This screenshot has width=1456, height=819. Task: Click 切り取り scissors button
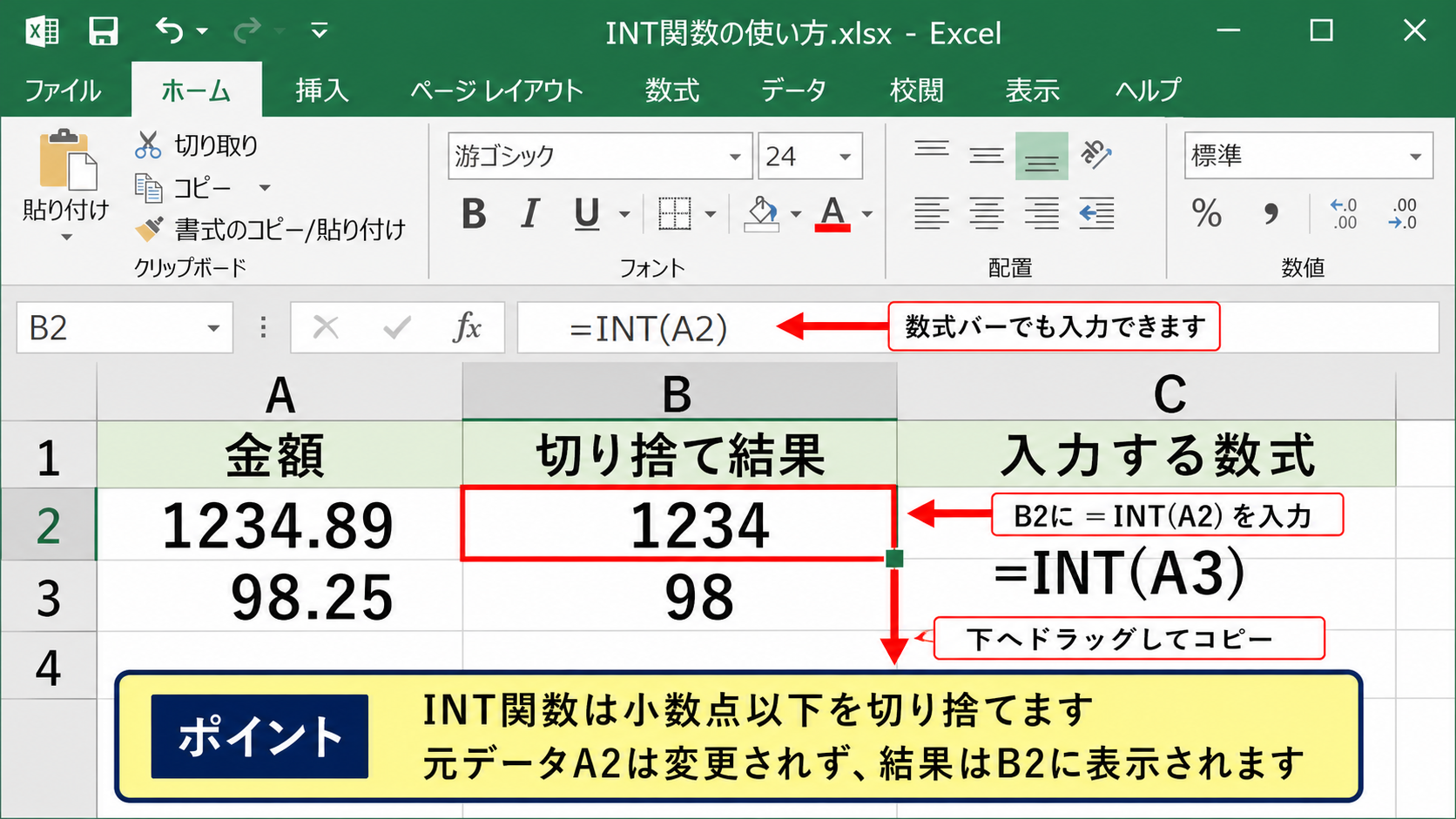tap(197, 145)
